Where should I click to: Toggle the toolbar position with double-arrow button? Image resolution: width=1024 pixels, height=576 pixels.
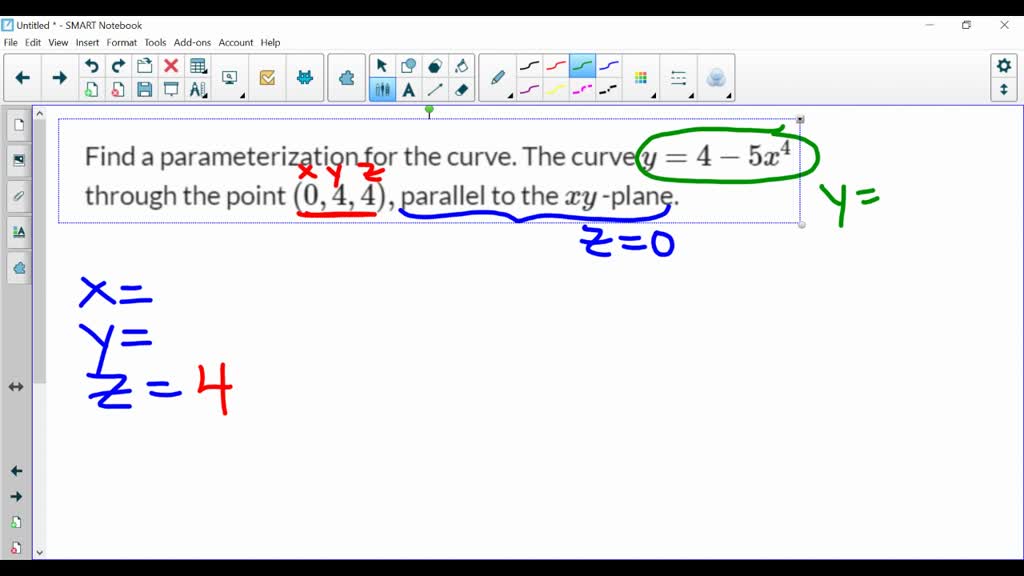coord(1003,90)
